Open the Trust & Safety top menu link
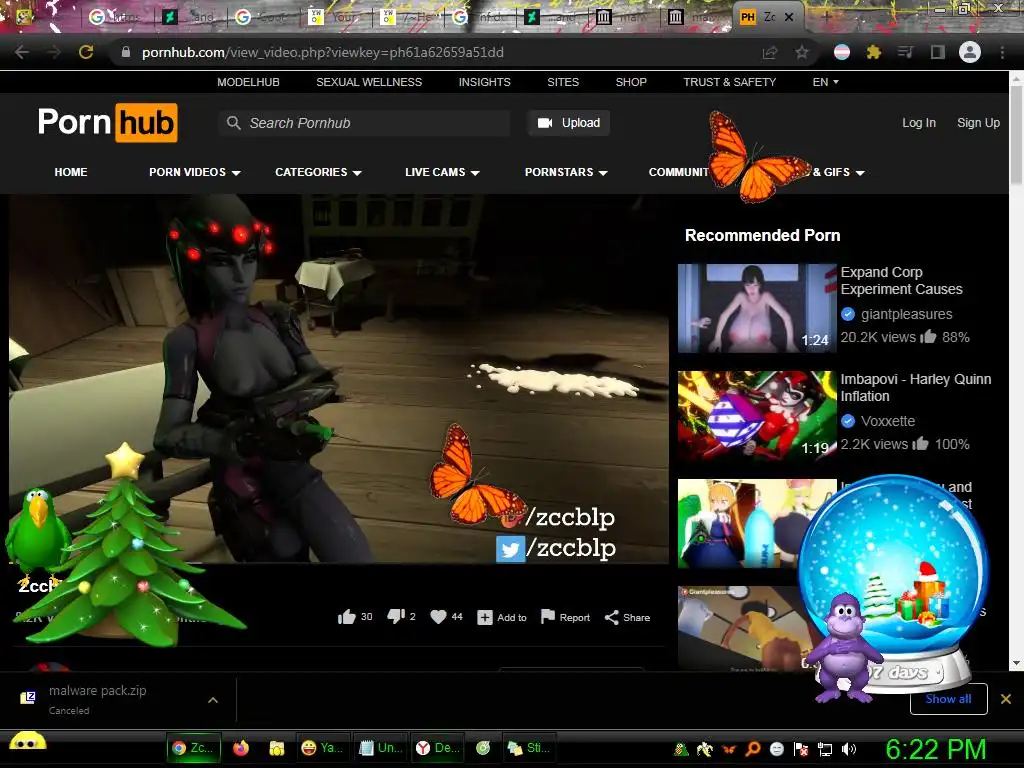The image size is (1024, 768). click(729, 82)
